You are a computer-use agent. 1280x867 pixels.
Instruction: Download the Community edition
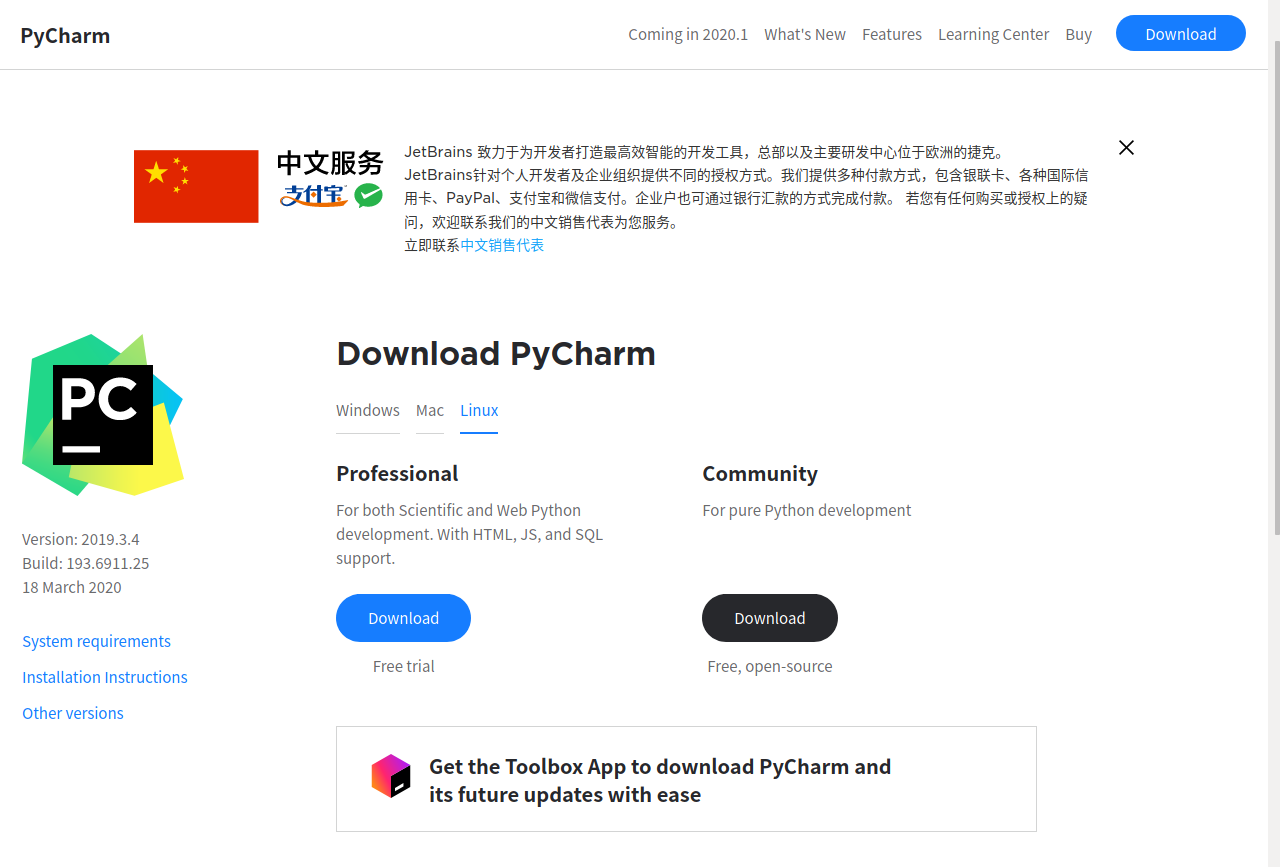(x=770, y=618)
